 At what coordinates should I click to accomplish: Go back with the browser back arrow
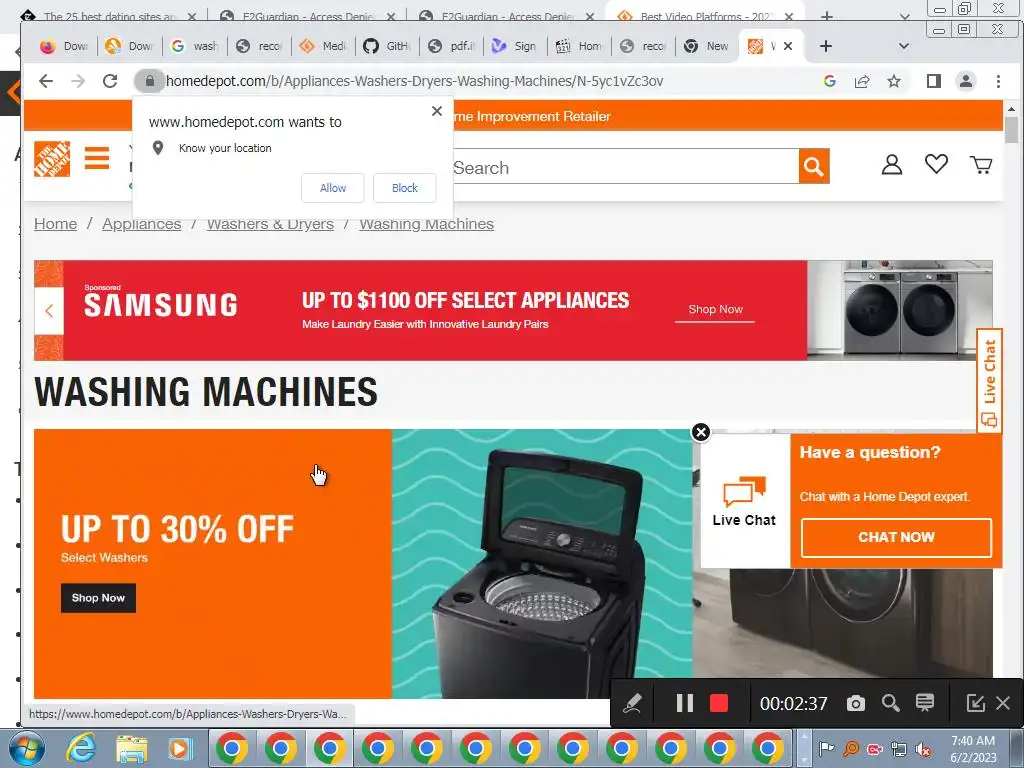point(46,81)
